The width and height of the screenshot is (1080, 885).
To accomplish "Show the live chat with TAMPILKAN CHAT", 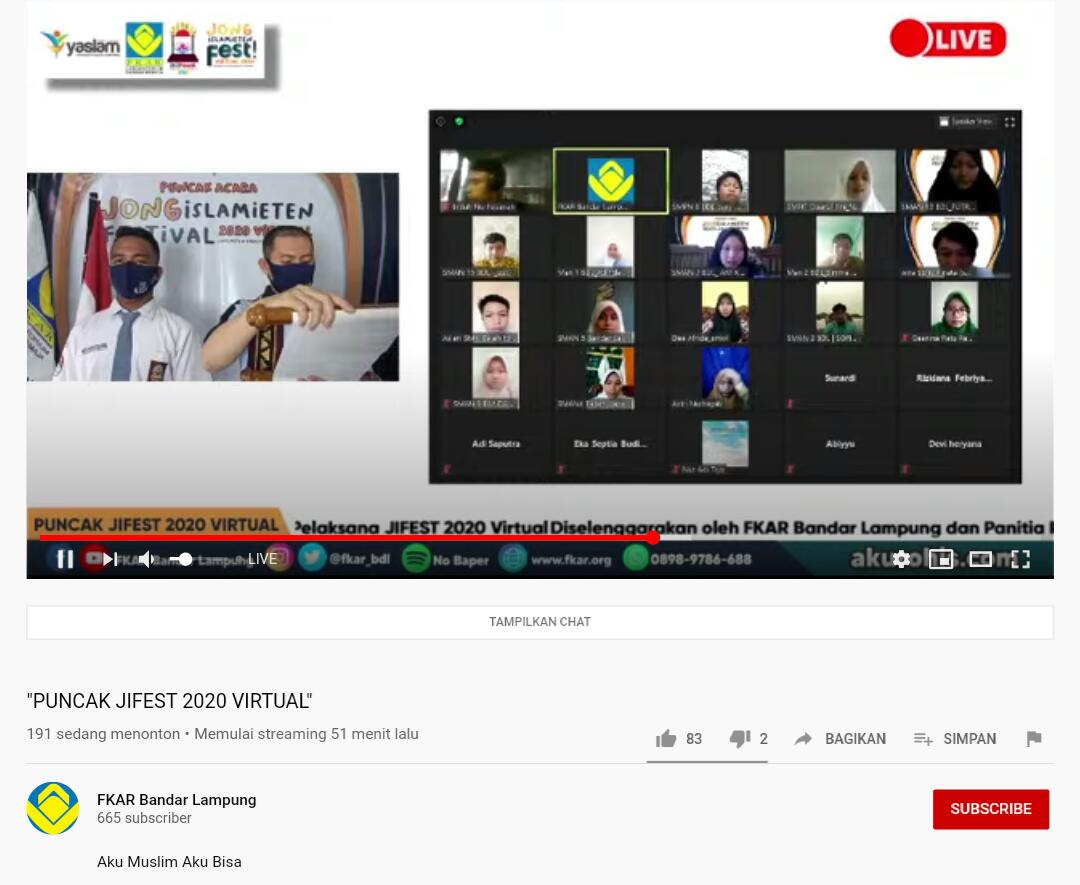I will [540, 622].
